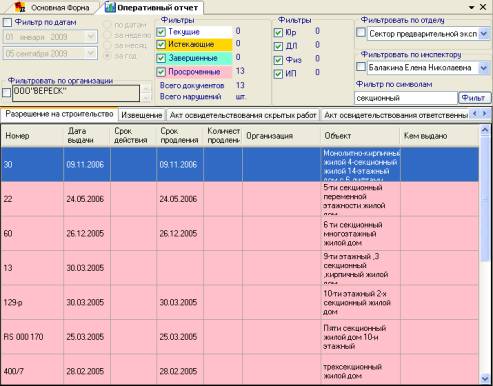This screenshot has height=386, width=493.
Task: Click the table scrollbar down arrow
Action: click(x=485, y=378)
